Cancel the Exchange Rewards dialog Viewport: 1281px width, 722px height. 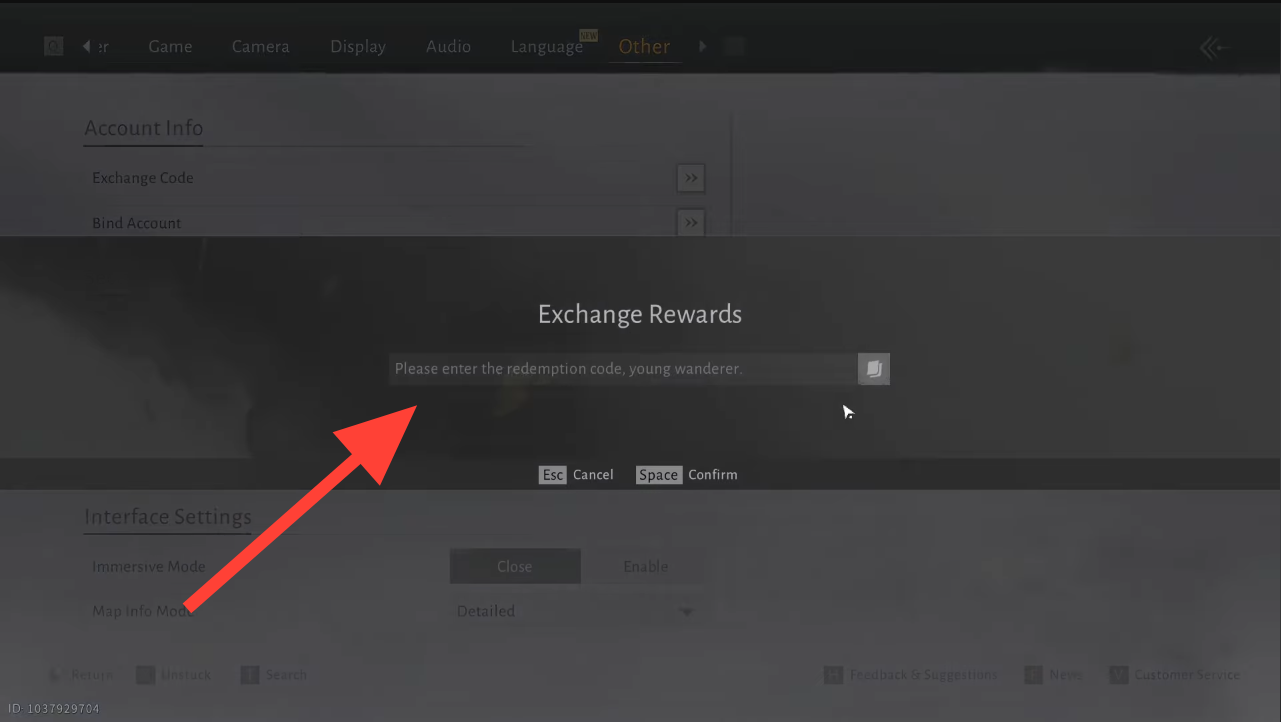click(577, 475)
